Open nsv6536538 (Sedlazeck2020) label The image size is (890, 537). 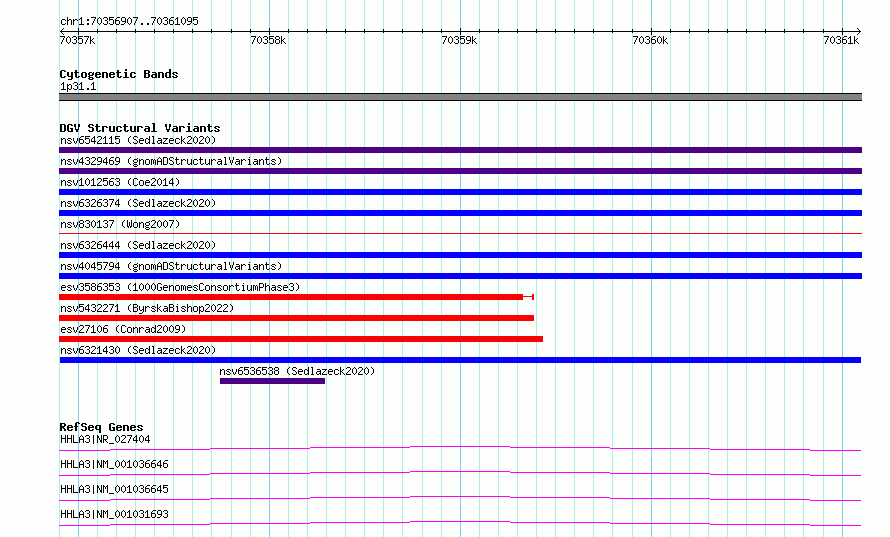297,371
